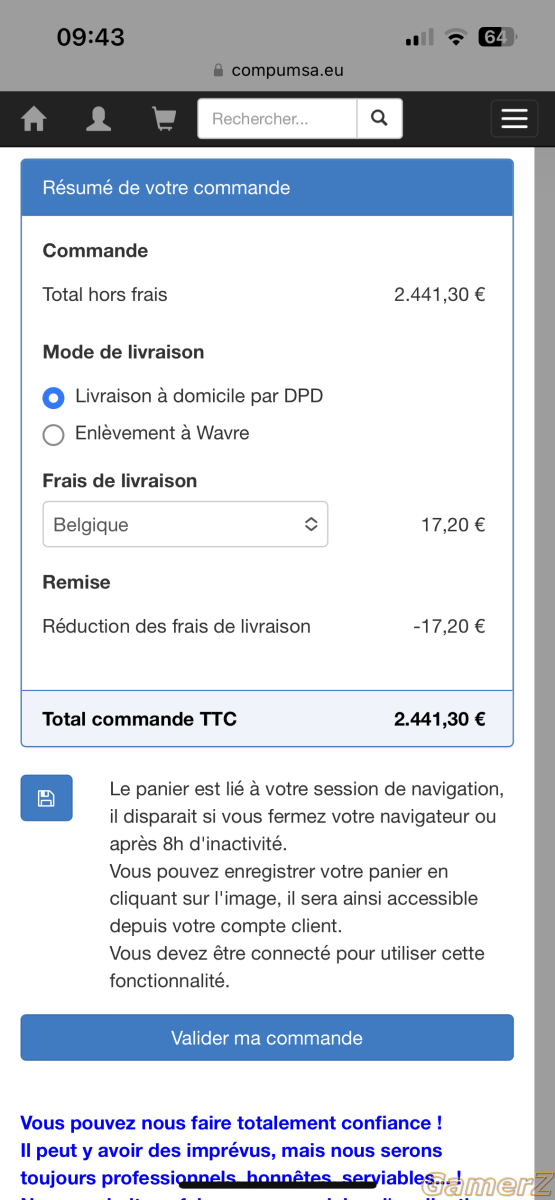Tap the compumsa.eu address bar
This screenshot has height=1200, width=555.
pyautogui.click(x=277, y=70)
